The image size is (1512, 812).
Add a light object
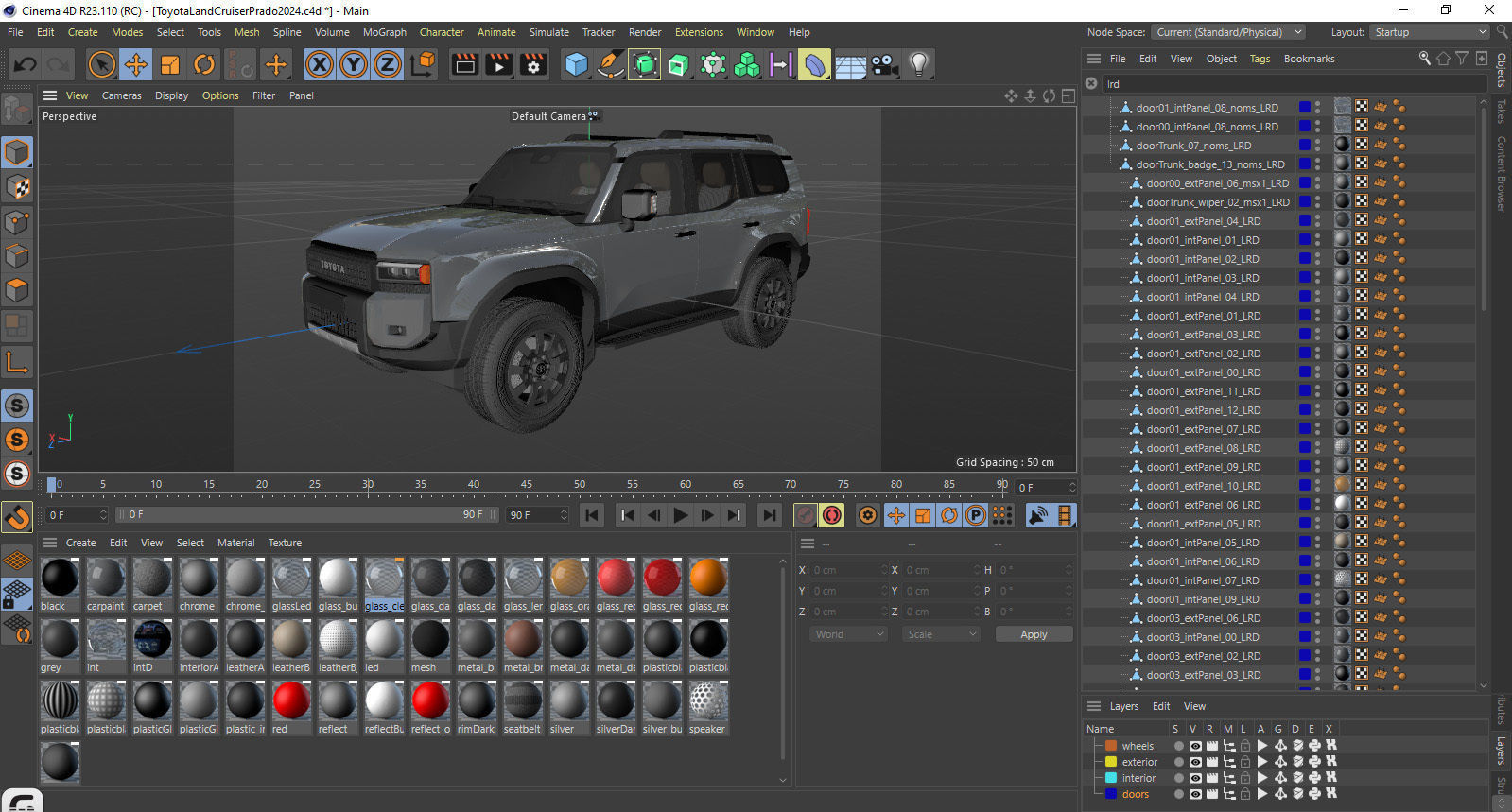918,64
